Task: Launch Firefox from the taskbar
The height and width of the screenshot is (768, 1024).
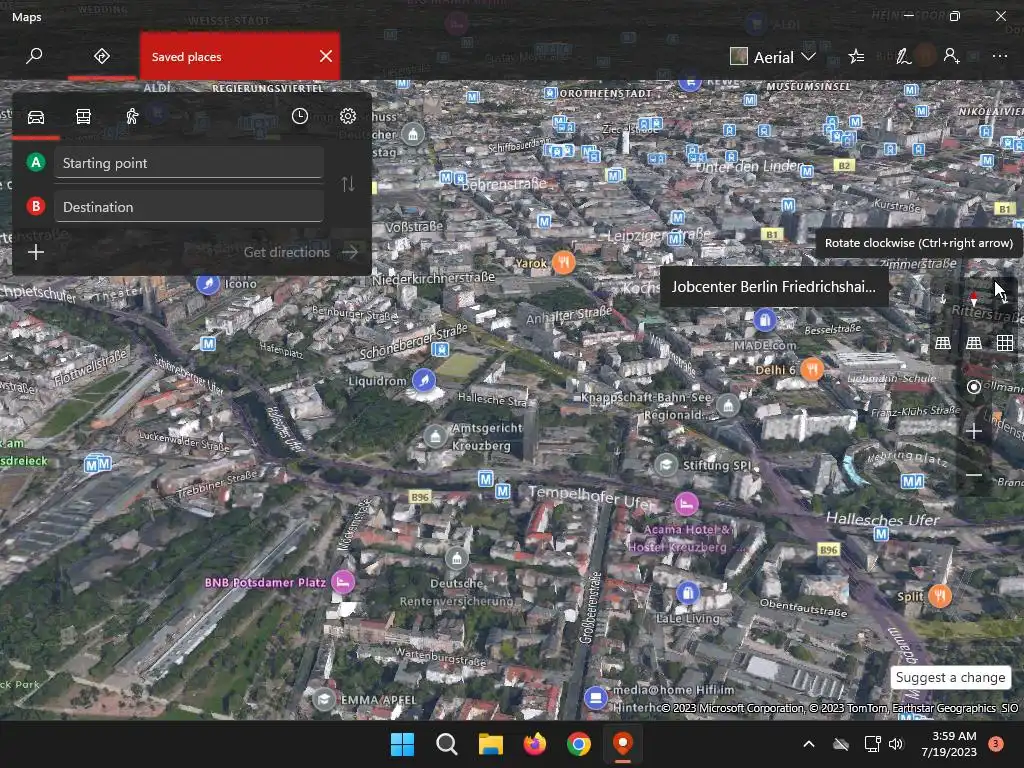Action: pos(535,744)
